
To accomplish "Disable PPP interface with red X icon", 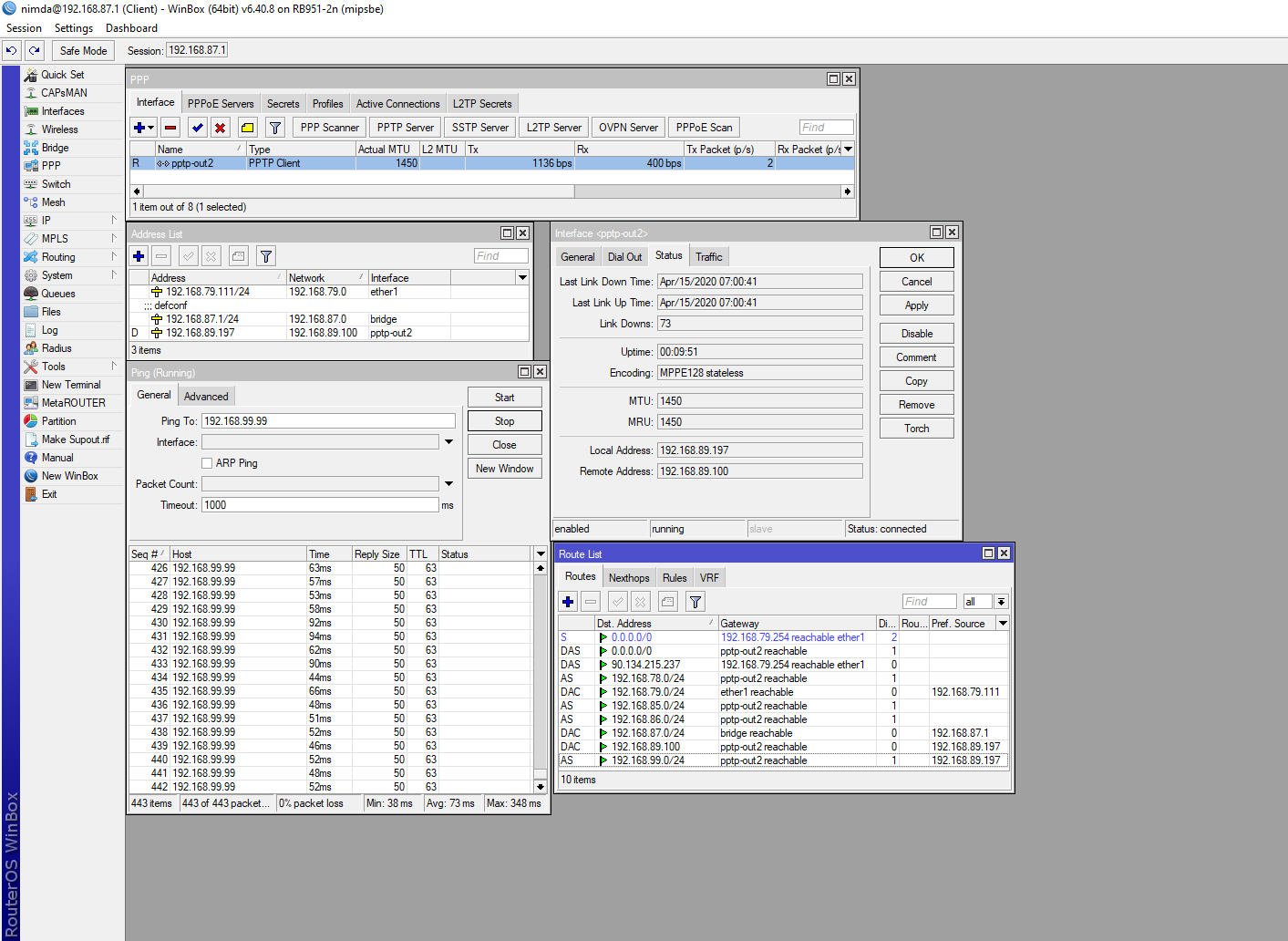I will (x=220, y=128).
